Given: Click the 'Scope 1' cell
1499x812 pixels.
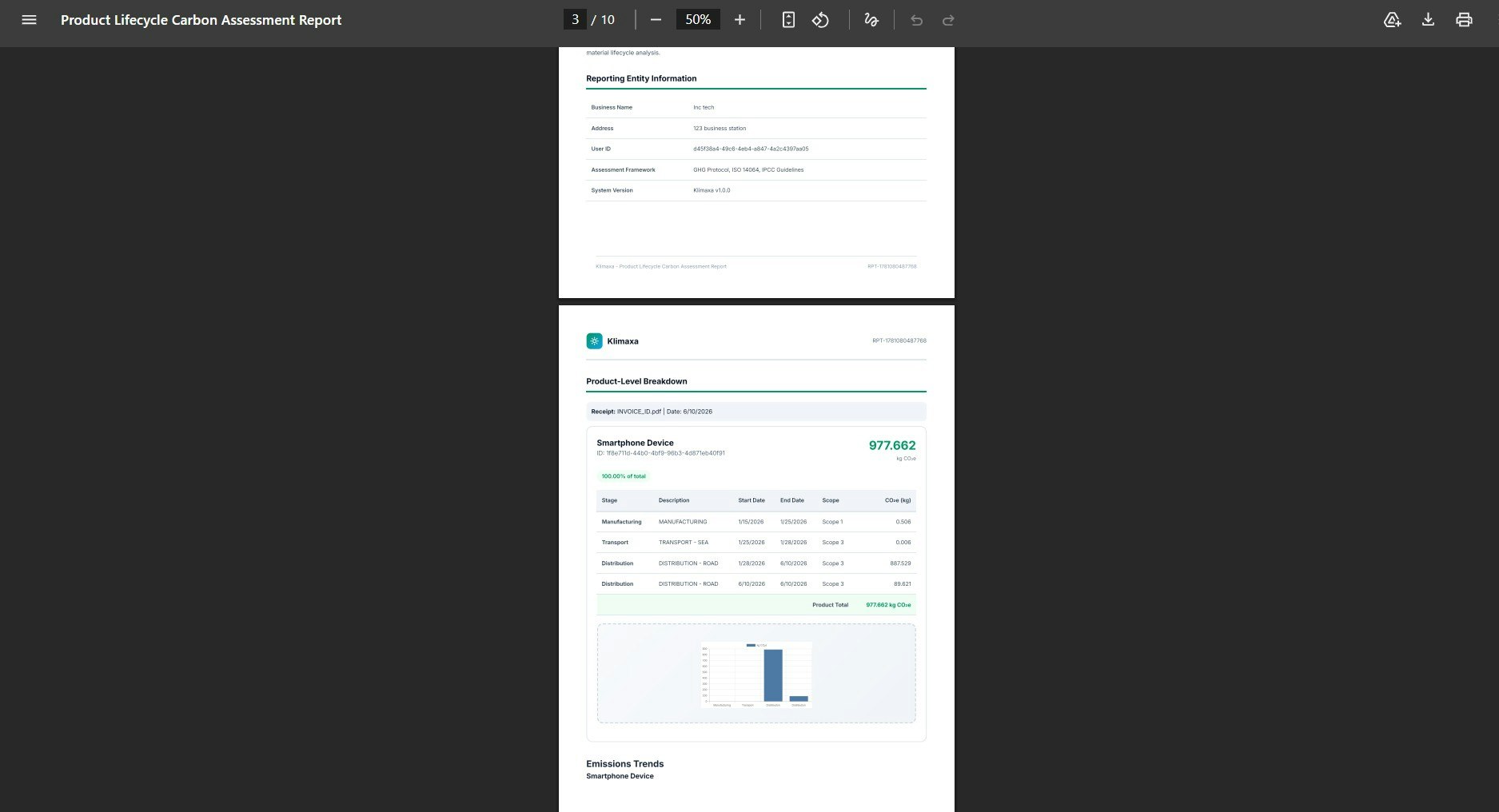Looking at the screenshot, I should tap(832, 522).
